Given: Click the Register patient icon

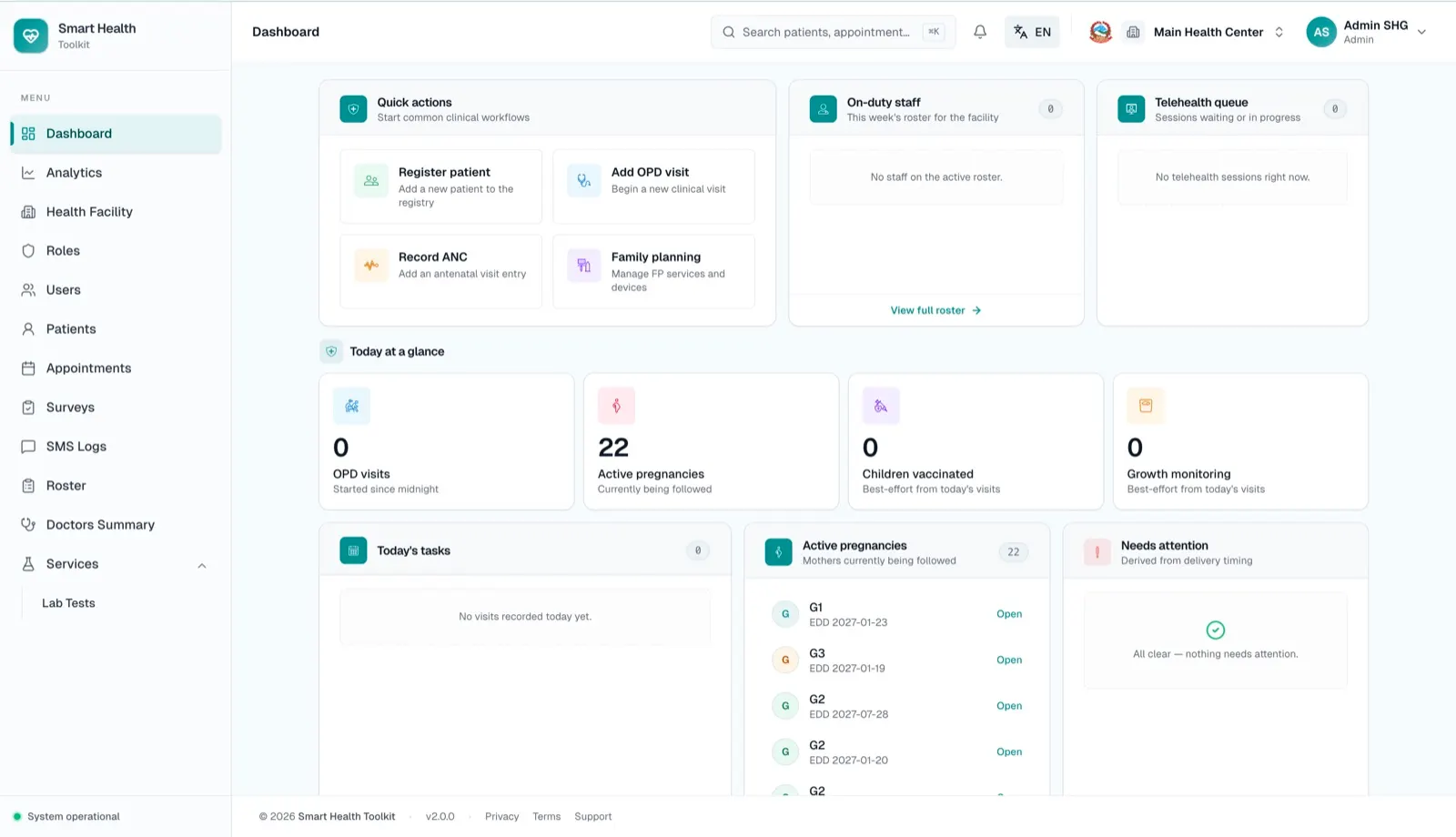Looking at the screenshot, I should [x=371, y=181].
